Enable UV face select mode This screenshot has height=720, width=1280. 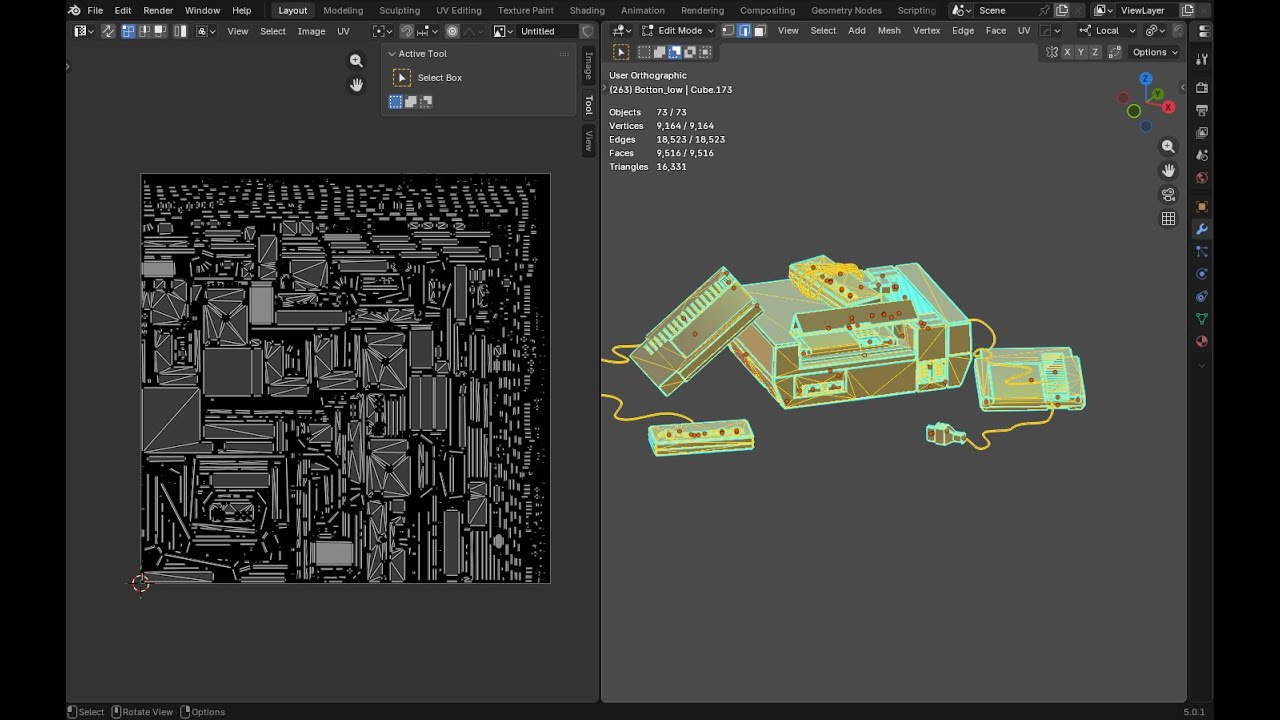(x=160, y=31)
